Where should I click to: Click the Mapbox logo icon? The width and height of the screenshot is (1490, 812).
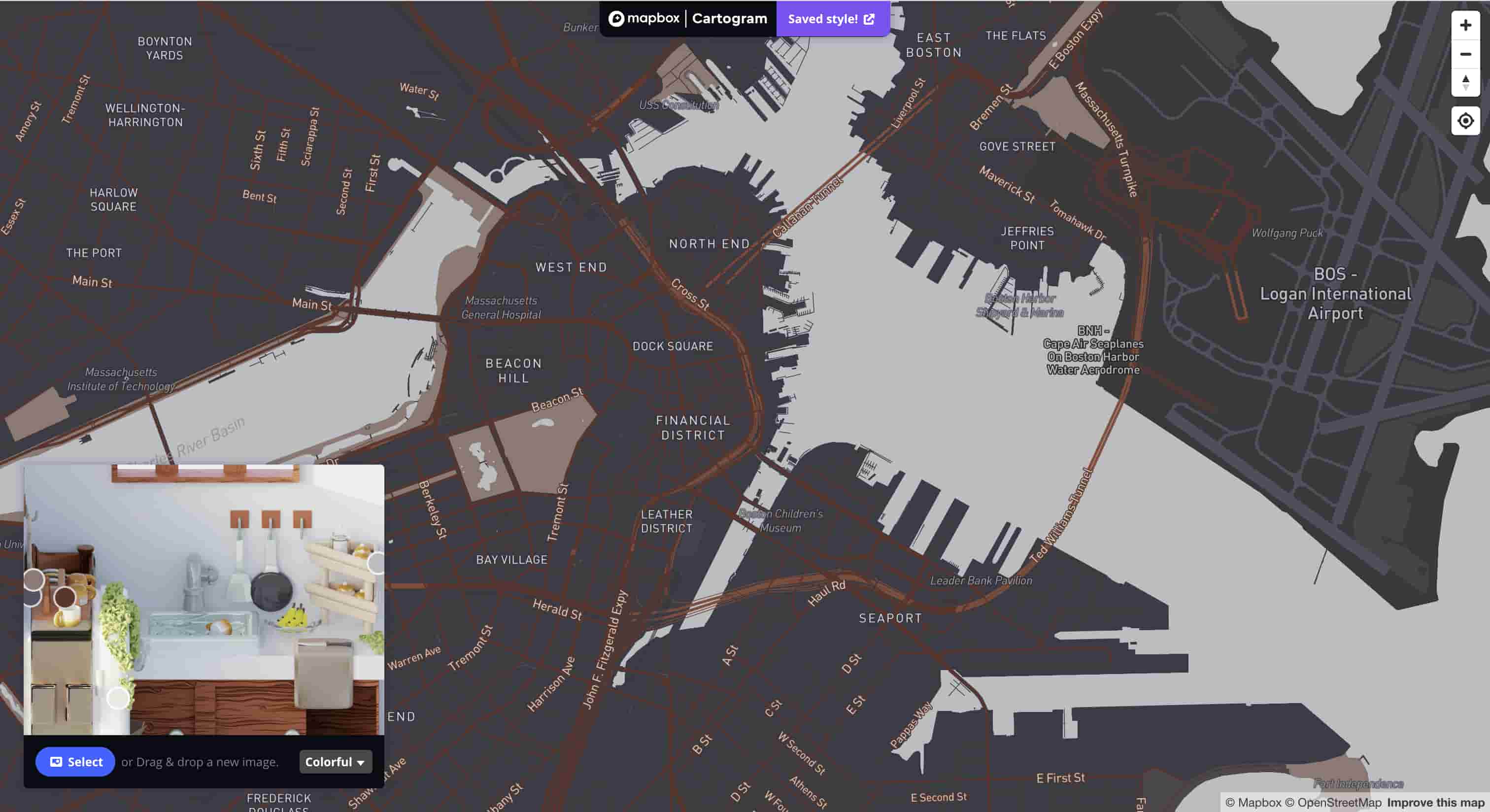coord(618,18)
